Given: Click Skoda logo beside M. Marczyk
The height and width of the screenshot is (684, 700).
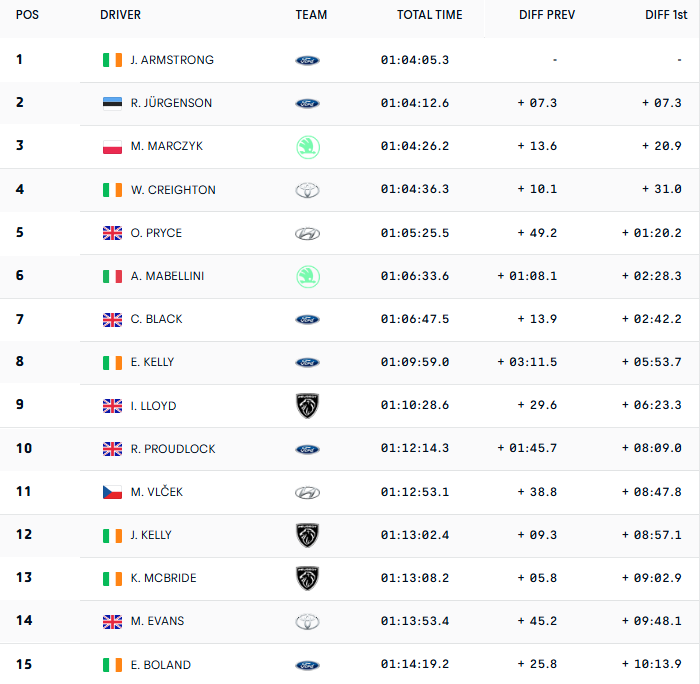Looking at the screenshot, I should [x=307, y=147].
